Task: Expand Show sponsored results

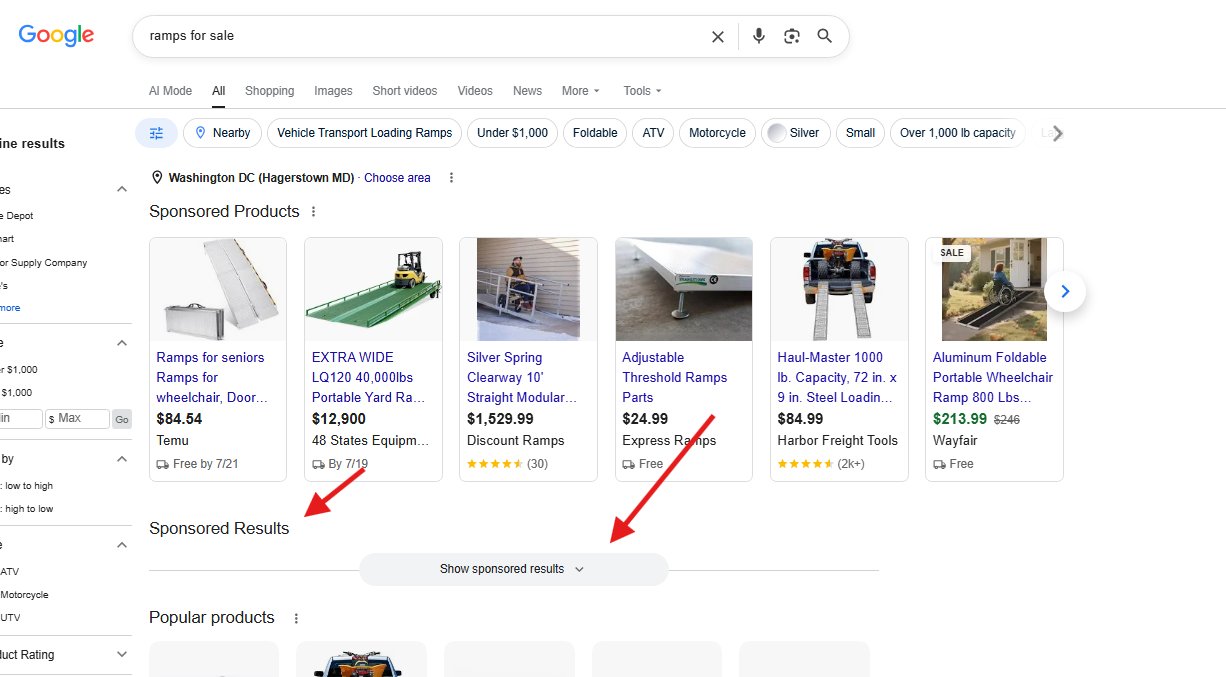Action: pos(513,569)
